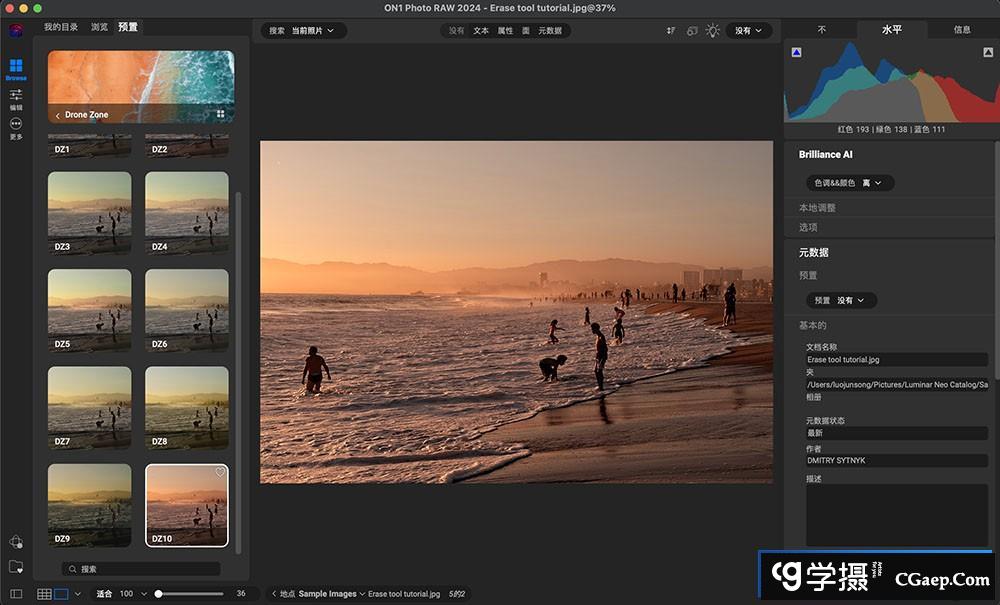Click the lightbulb preview icon in the toolbar
This screenshot has width=1000, height=605.
[715, 30]
